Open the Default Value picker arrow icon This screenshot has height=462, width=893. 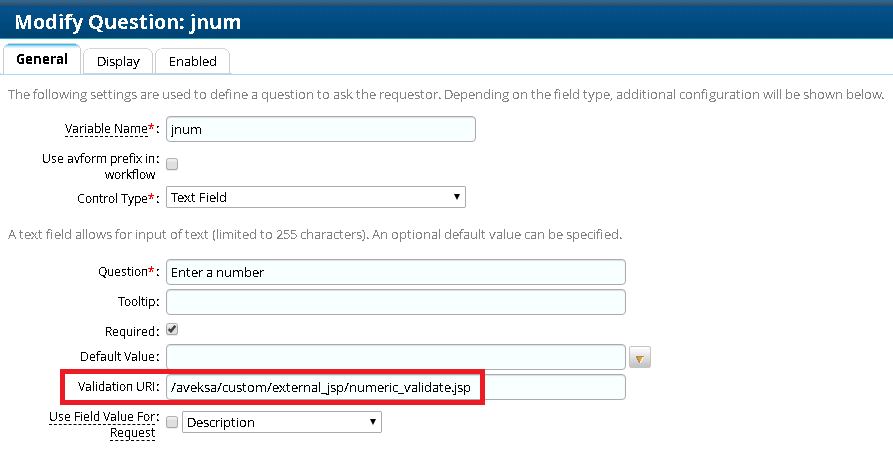pos(641,357)
